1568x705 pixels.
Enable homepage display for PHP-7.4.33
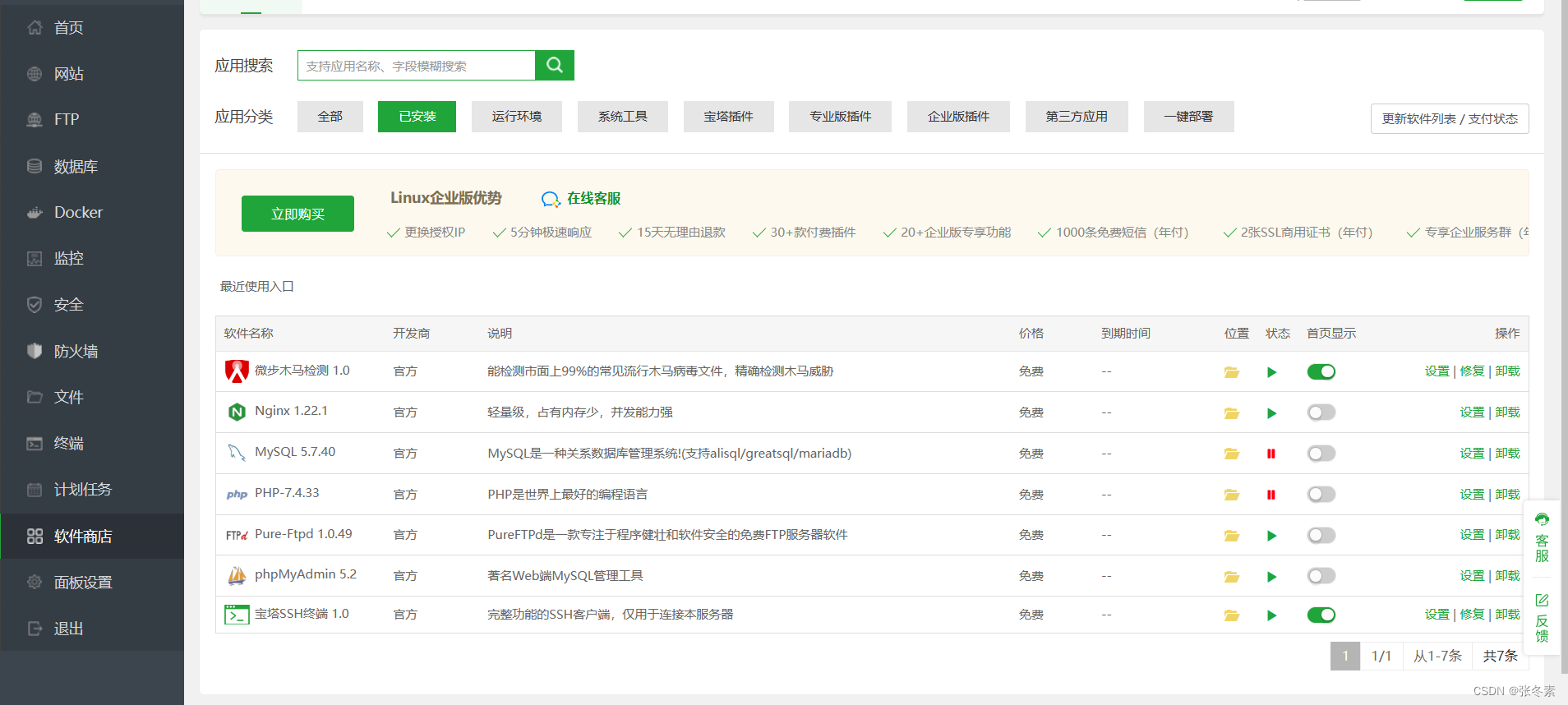coord(1321,495)
